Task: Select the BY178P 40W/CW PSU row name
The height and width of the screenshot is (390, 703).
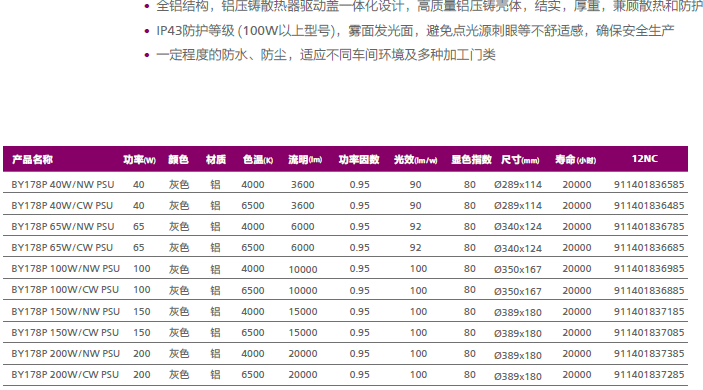Action: 62,206
